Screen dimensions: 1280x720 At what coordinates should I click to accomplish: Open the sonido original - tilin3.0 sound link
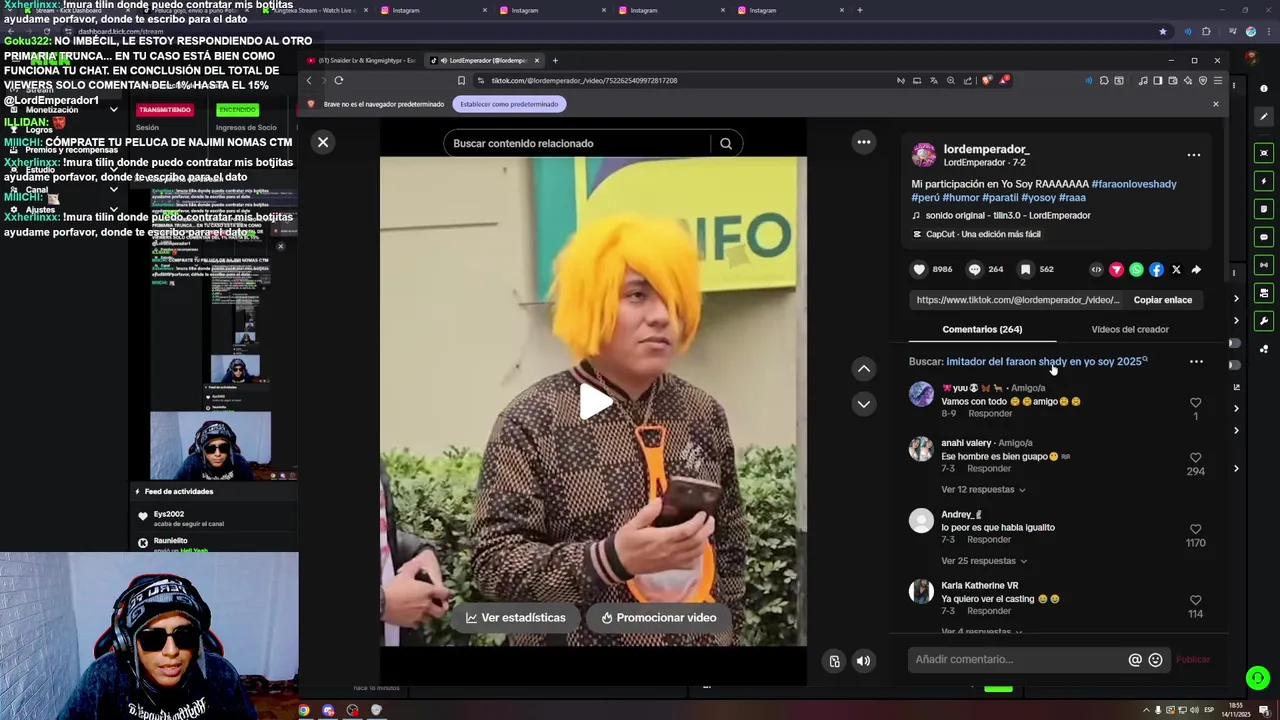click(x=1009, y=216)
